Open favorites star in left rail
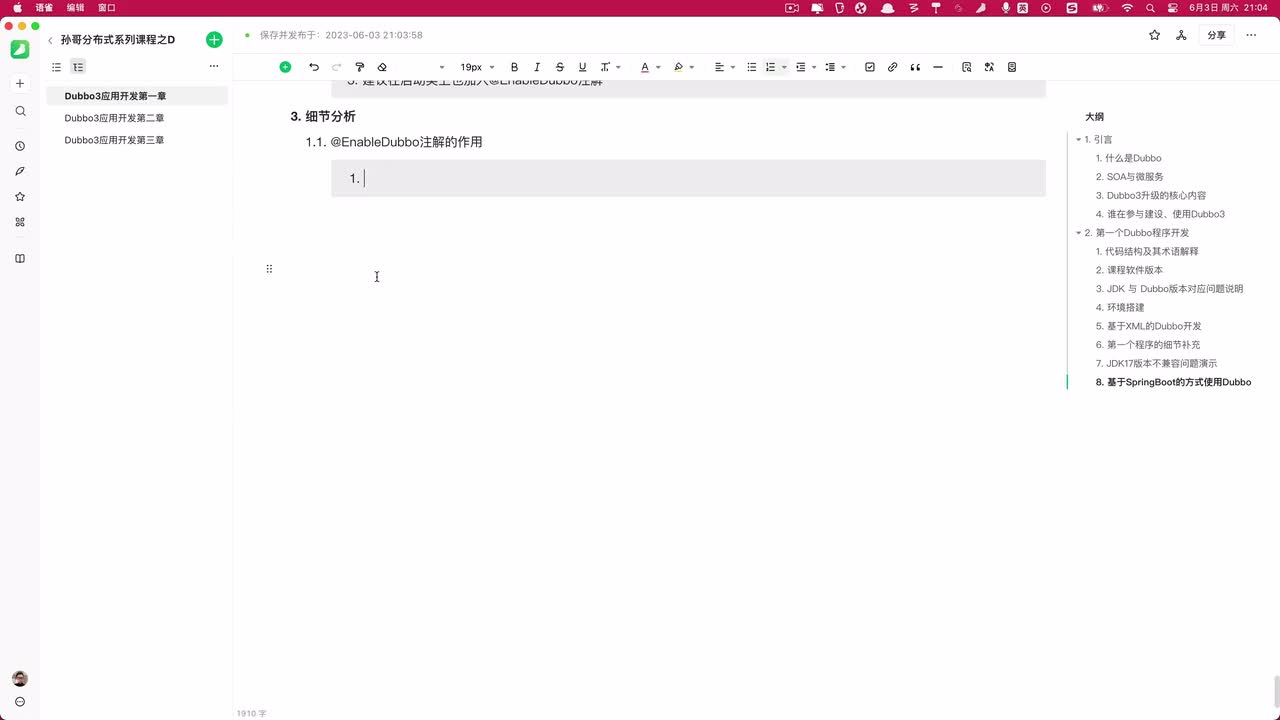The image size is (1280, 720). pos(20,197)
